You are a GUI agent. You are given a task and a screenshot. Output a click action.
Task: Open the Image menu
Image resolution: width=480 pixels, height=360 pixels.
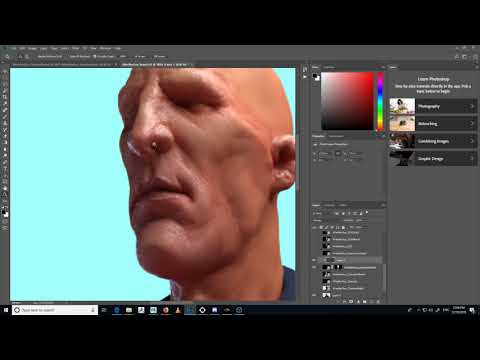[x=32, y=48]
